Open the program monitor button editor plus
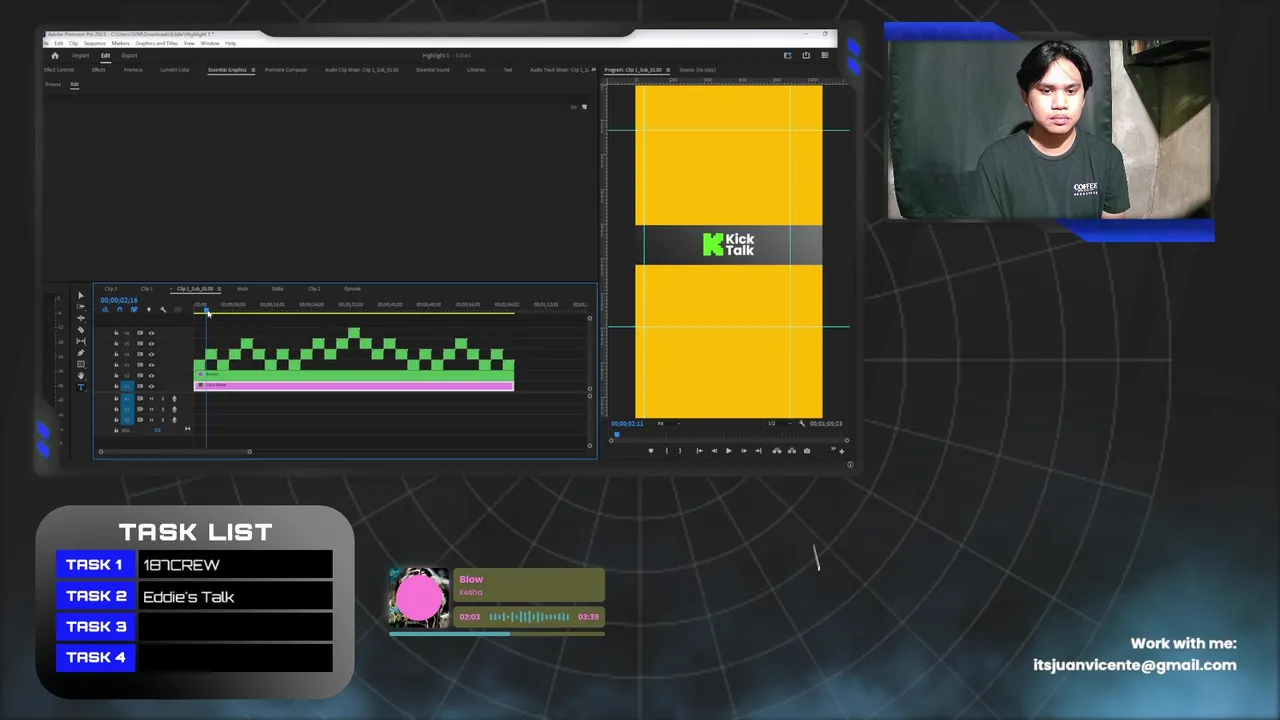This screenshot has height=720, width=1280. point(841,452)
